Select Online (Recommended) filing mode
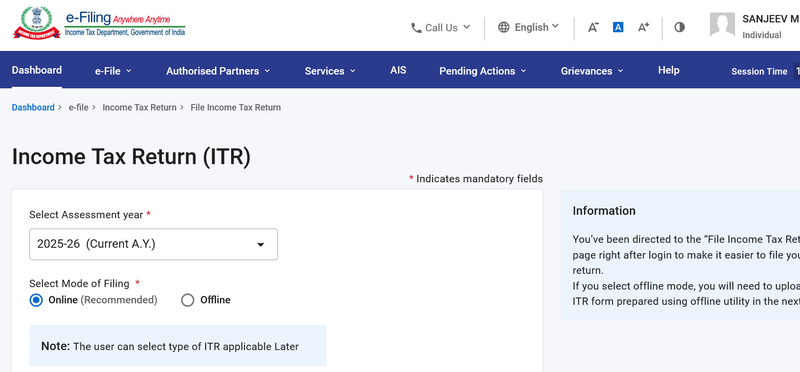Viewport: 800px width, 372px height. point(36,300)
